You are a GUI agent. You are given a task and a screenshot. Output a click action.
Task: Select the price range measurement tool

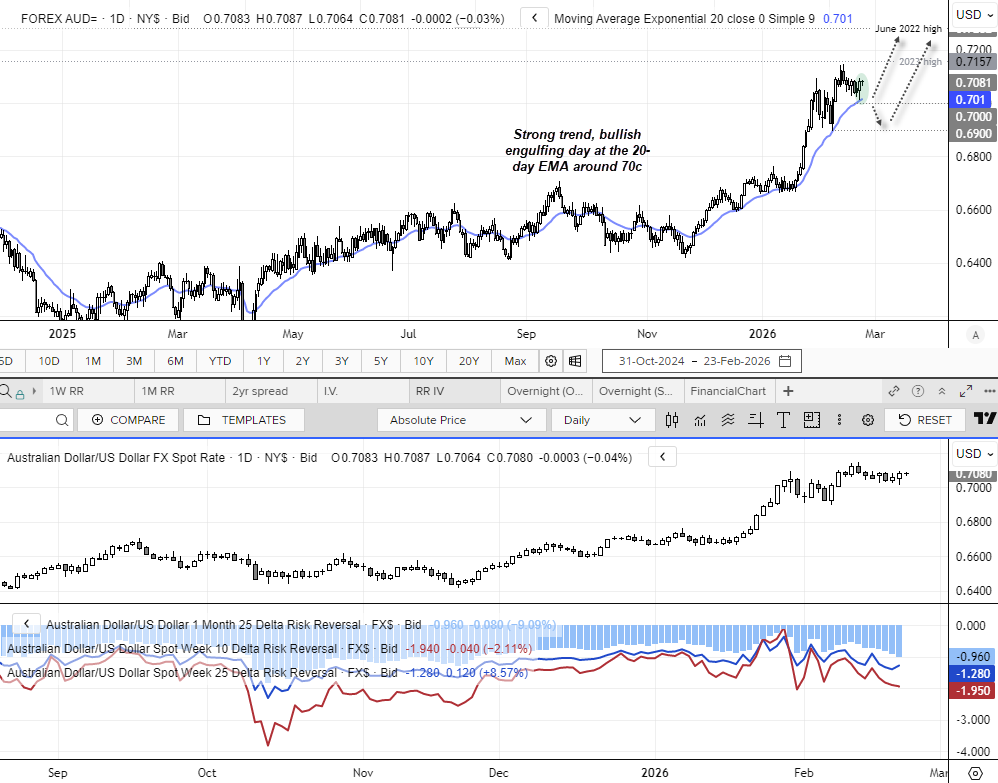(x=756, y=420)
